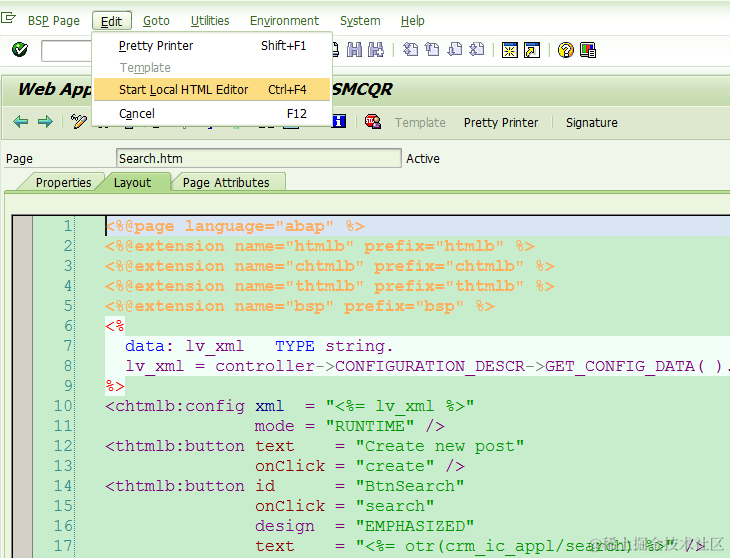
Task: Click the green Forward arrow
Action: click(x=45, y=122)
